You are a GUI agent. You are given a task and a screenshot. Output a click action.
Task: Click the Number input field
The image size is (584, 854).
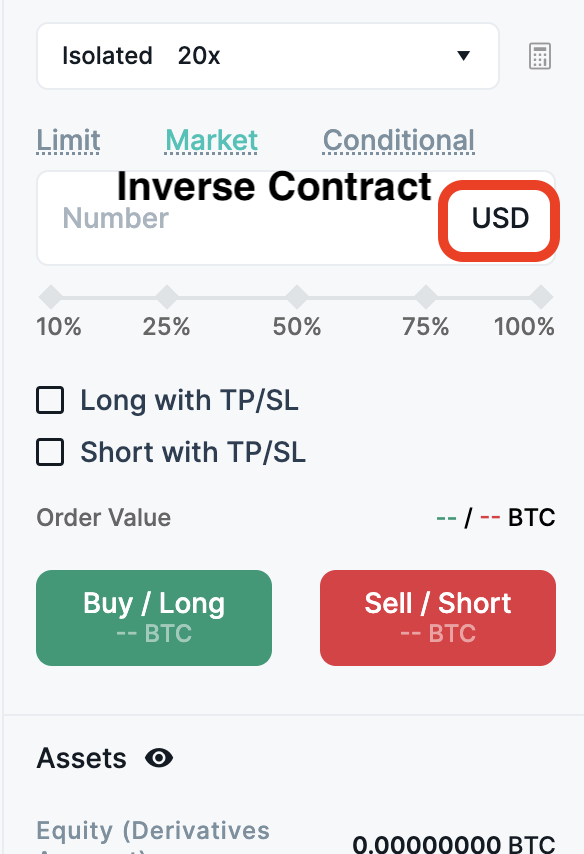(x=200, y=219)
